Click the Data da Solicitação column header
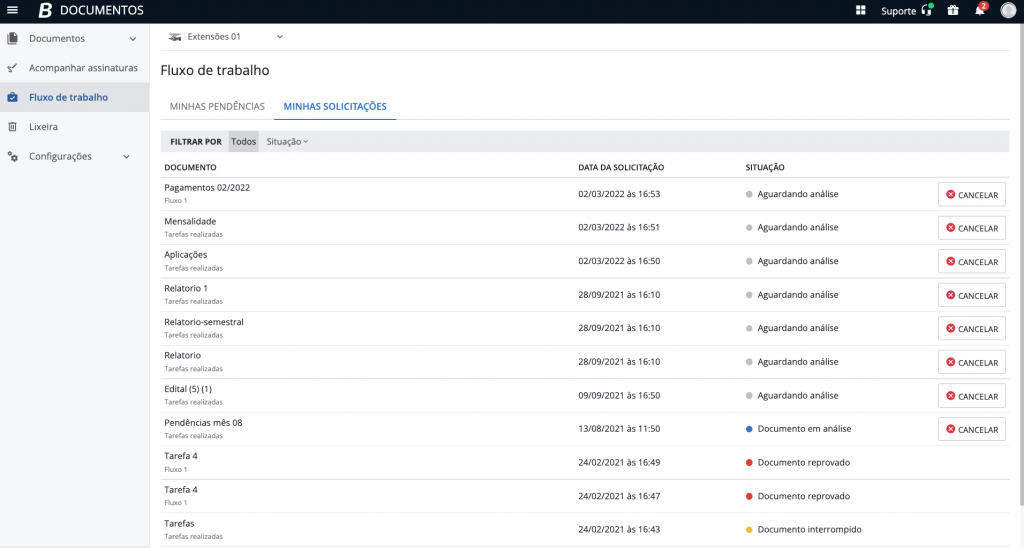The height and width of the screenshot is (548, 1024). [621, 167]
